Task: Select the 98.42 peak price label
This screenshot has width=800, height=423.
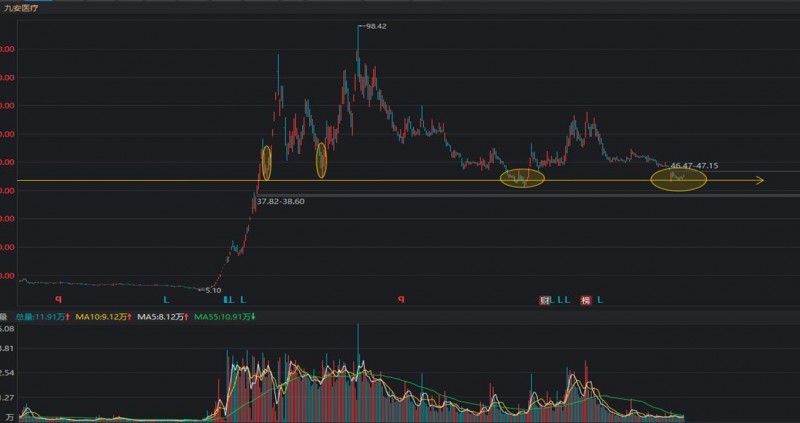Action: tap(376, 26)
